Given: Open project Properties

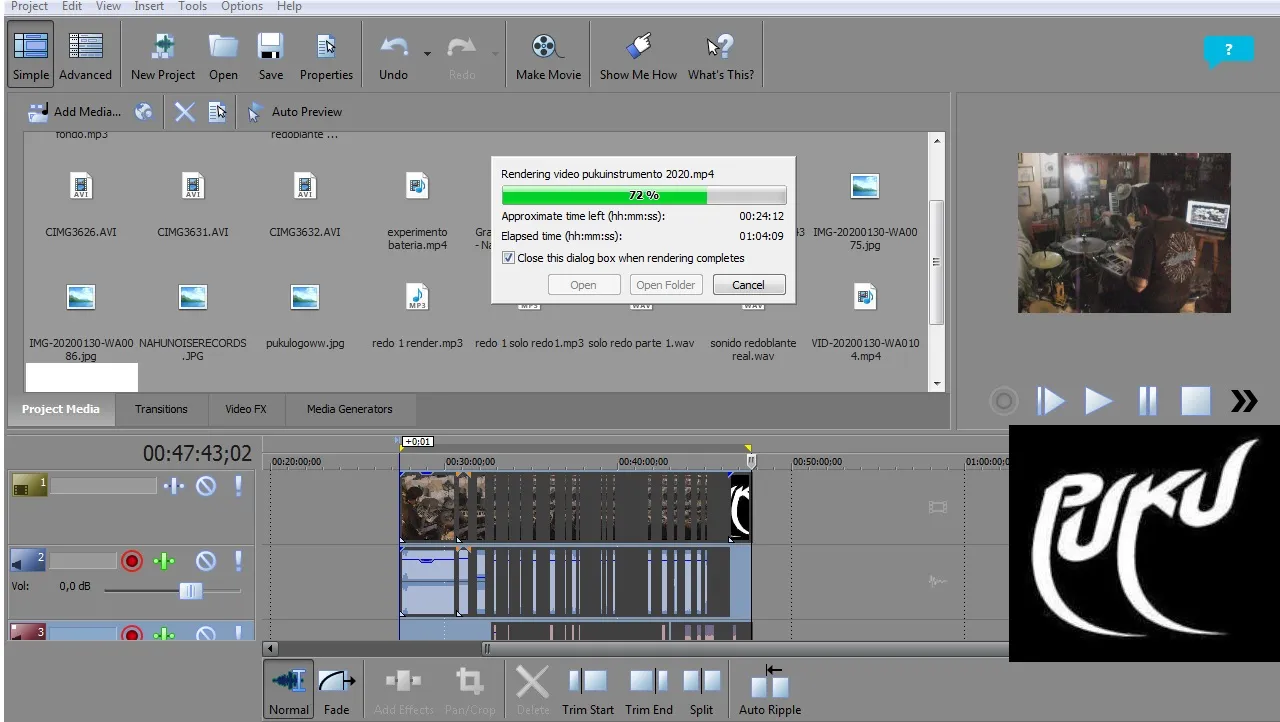Looking at the screenshot, I should tap(326, 54).
